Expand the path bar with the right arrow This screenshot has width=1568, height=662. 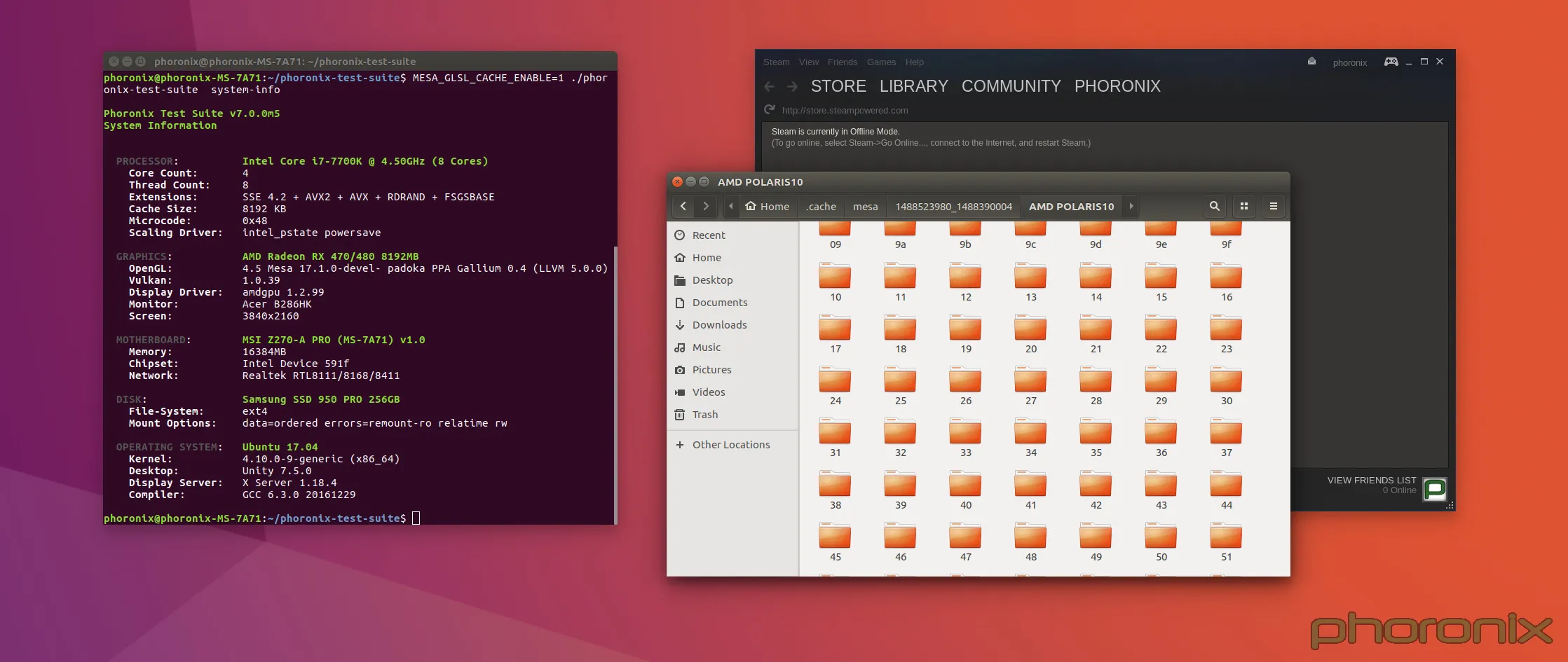pyautogui.click(x=1131, y=206)
